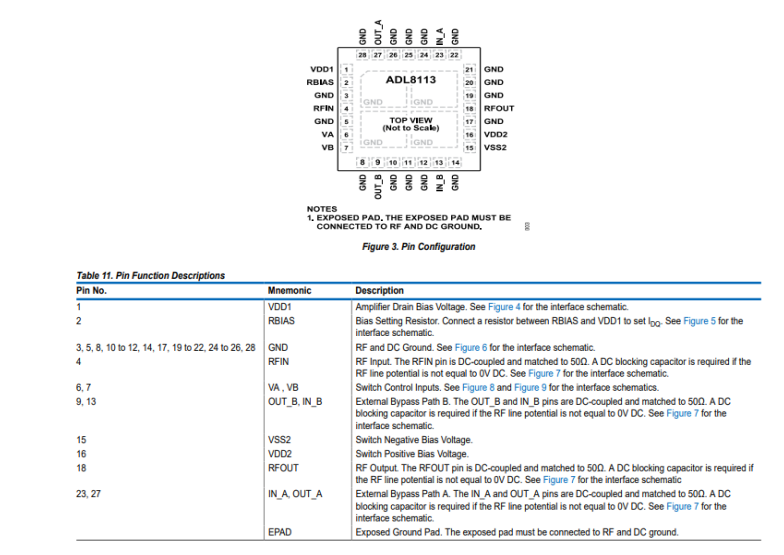Click the '9, 13' pin number cell
The image size is (784, 555).
coord(86,402)
